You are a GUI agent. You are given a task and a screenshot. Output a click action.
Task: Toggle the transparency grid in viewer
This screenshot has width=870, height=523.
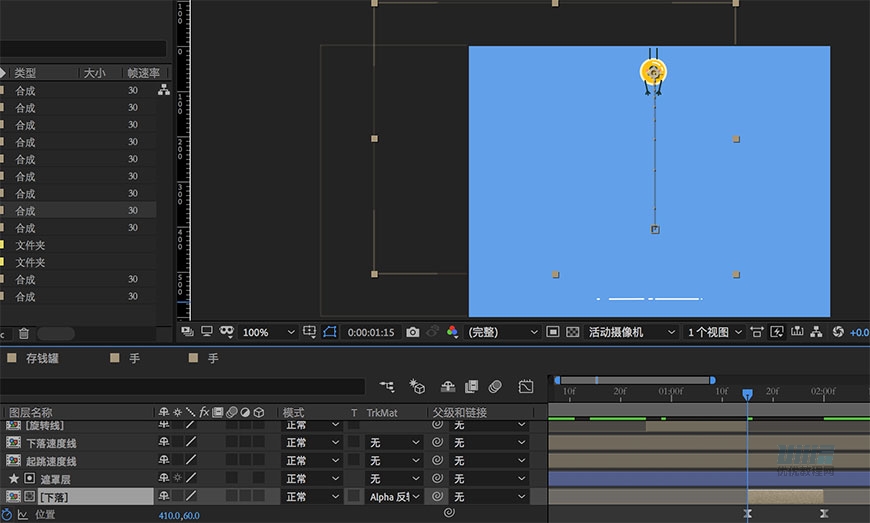(x=573, y=332)
